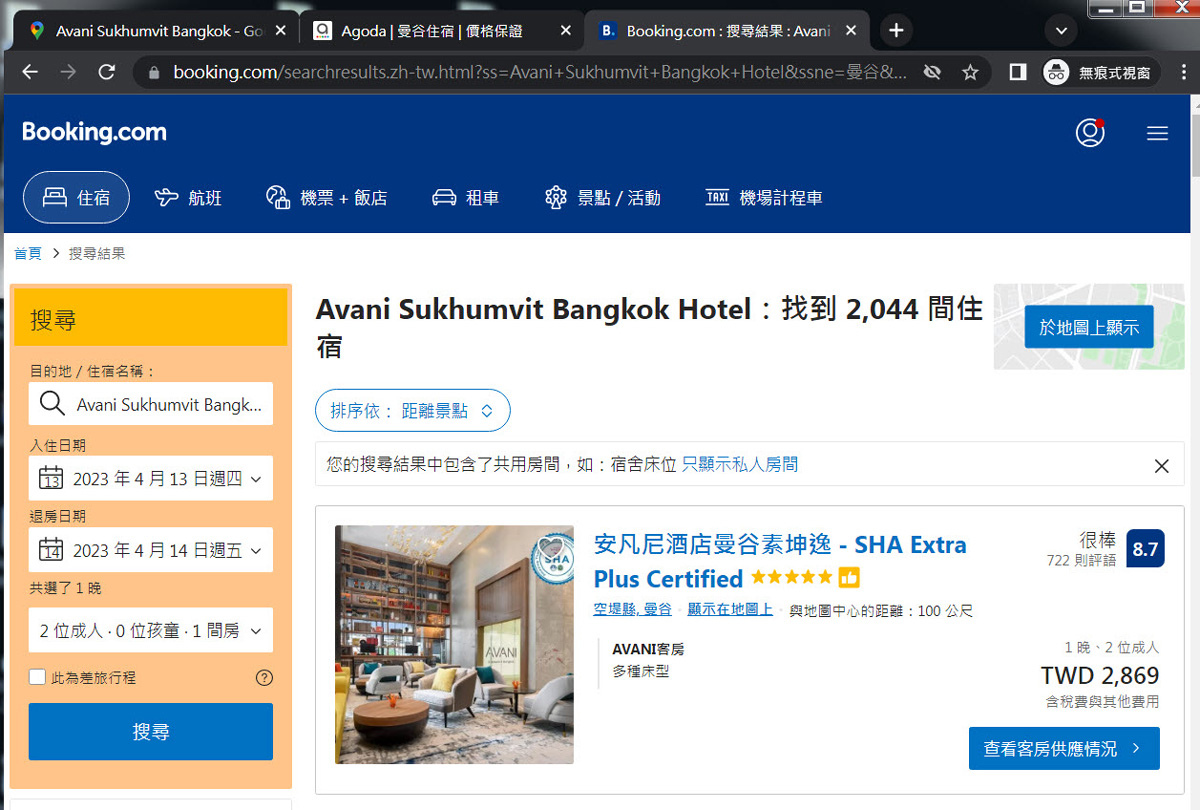Click the browser forward arrow
Image resolution: width=1200 pixels, height=810 pixels.
(x=68, y=72)
